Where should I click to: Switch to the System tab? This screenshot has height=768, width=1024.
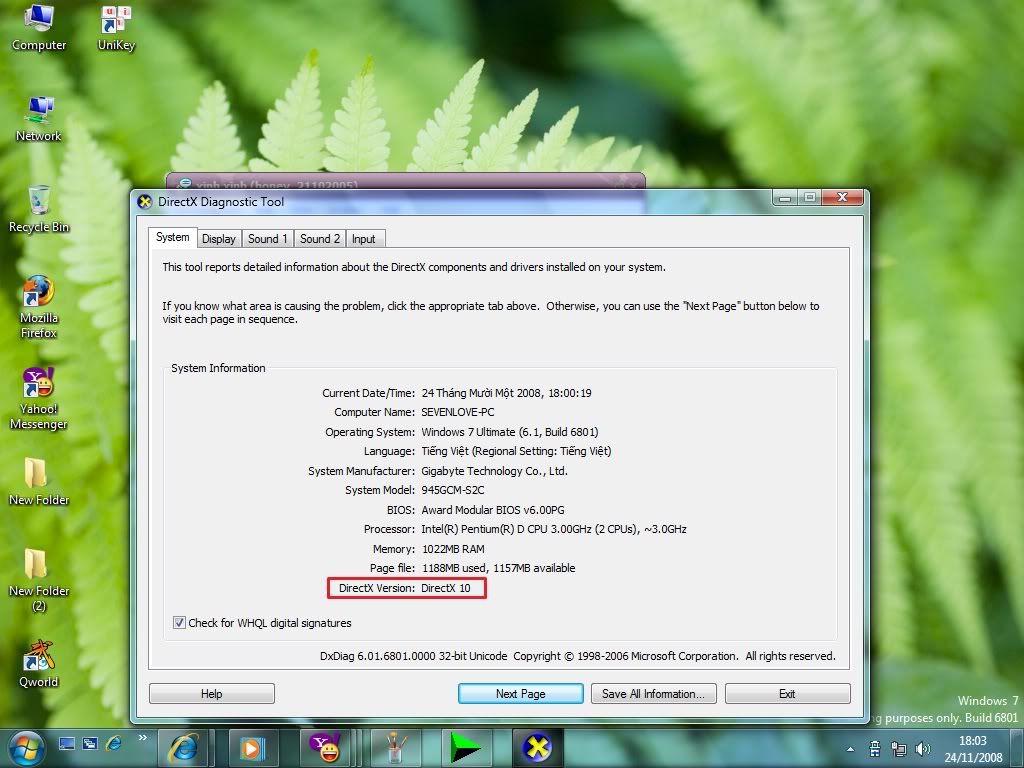[172, 237]
